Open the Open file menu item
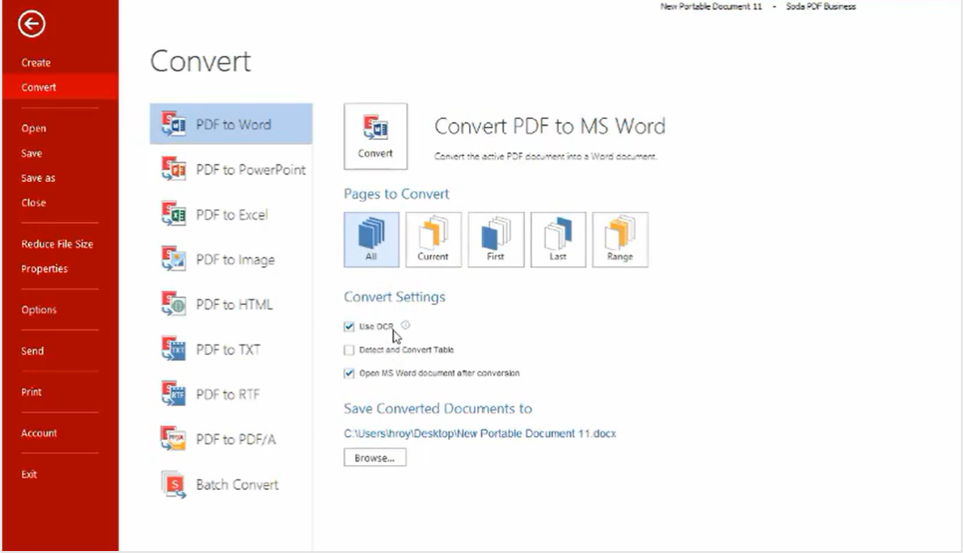This screenshot has height=553, width=963. point(33,128)
